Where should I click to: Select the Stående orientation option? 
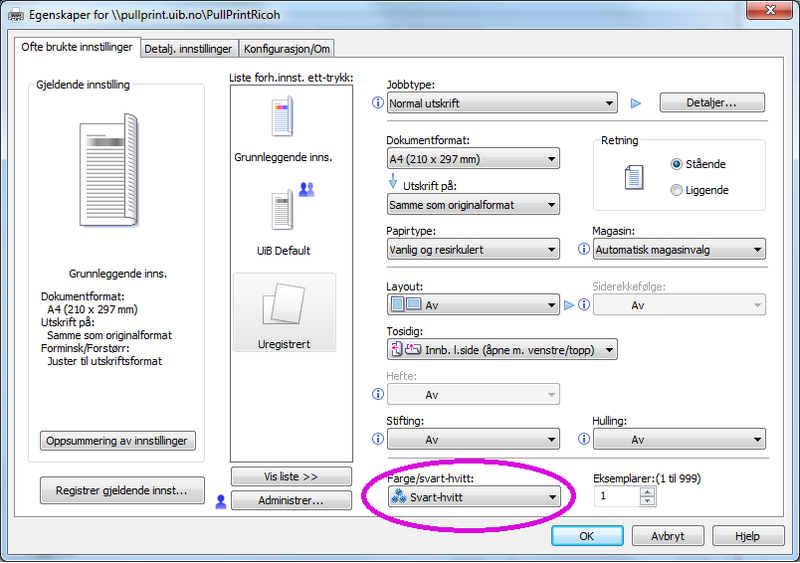(677, 164)
